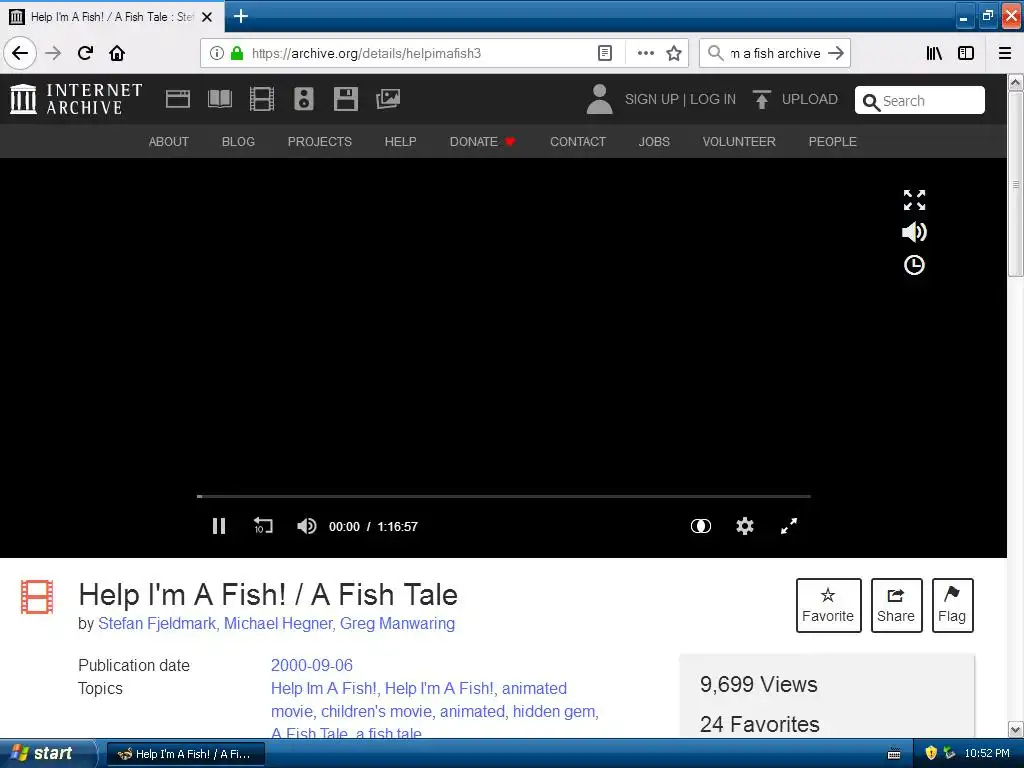This screenshot has height=768, width=1024.
Task: Click the Internet Archive Search field
Action: 920,101
